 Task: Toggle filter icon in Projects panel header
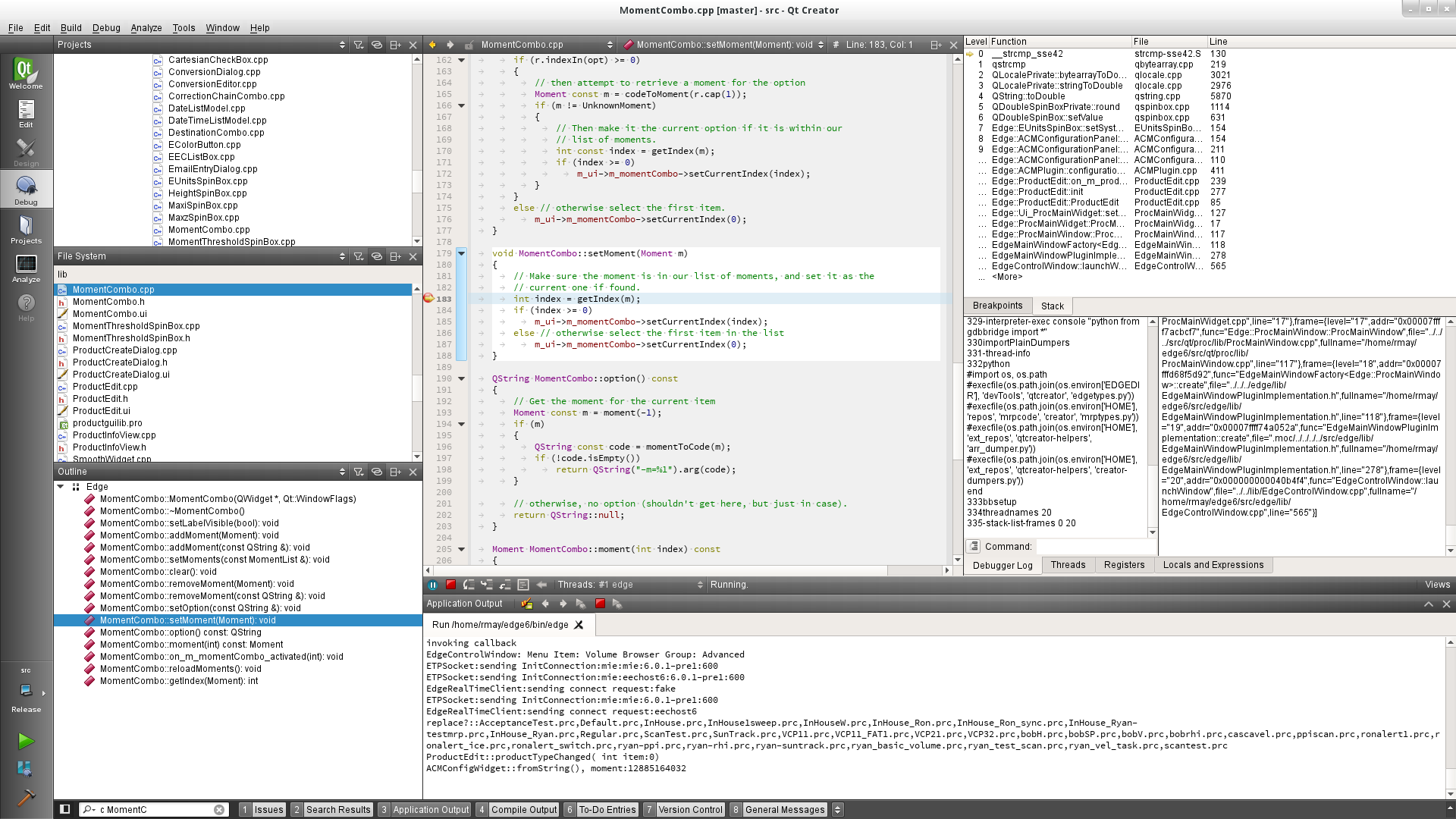[x=359, y=45]
